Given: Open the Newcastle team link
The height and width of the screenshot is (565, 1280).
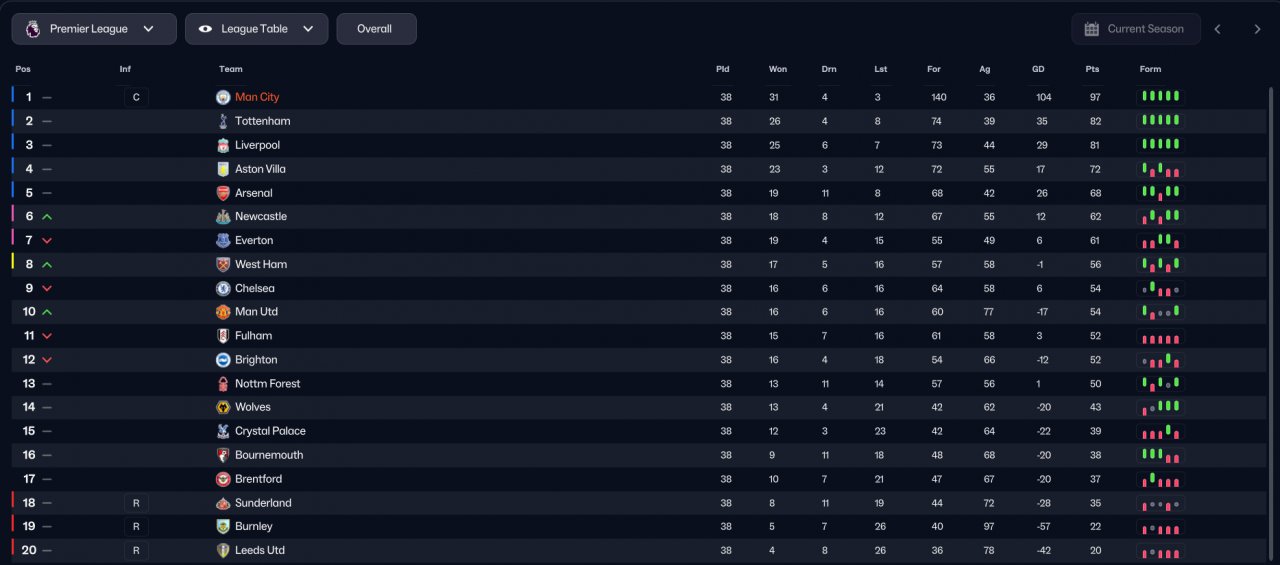Looking at the screenshot, I should (260, 216).
